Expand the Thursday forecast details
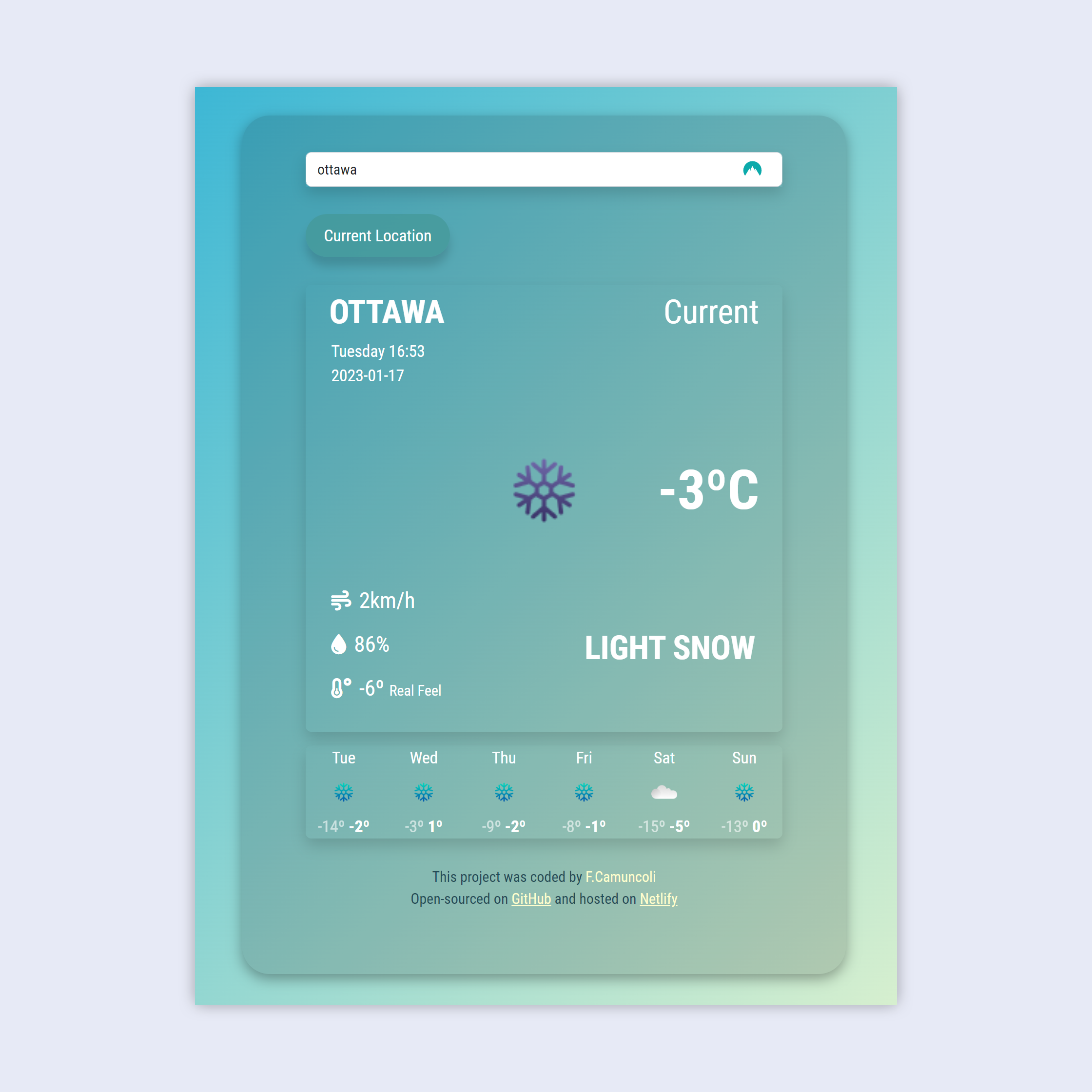The width and height of the screenshot is (1092, 1092). click(x=502, y=794)
